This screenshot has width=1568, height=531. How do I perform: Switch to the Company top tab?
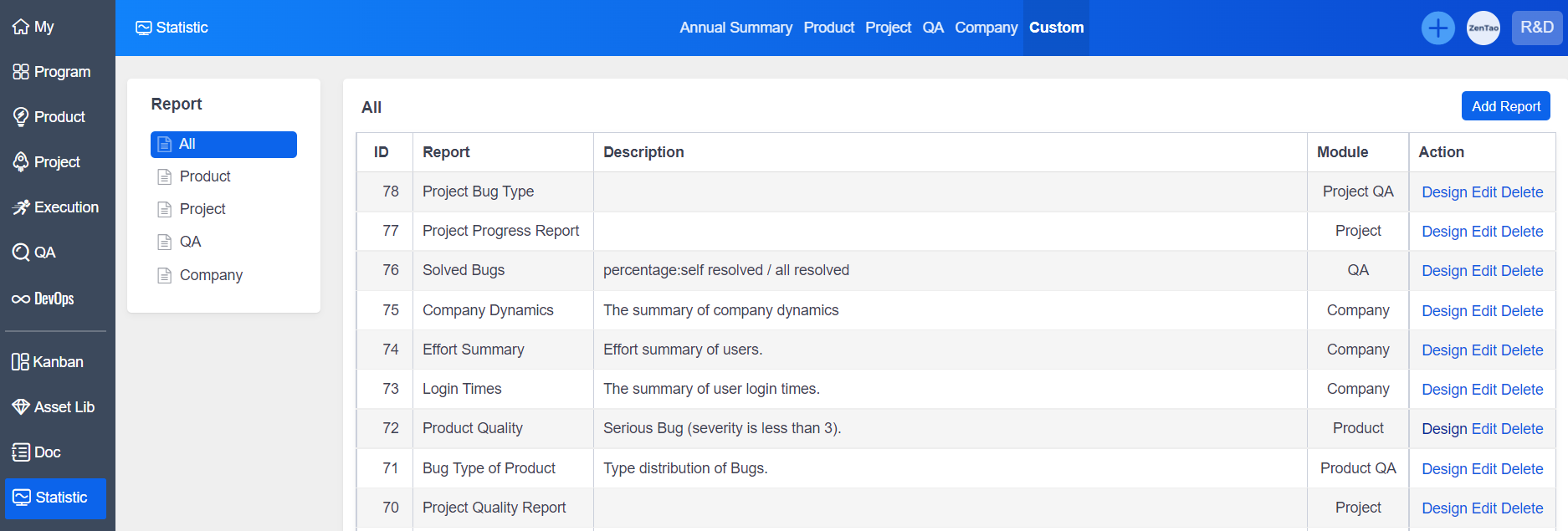click(x=986, y=28)
